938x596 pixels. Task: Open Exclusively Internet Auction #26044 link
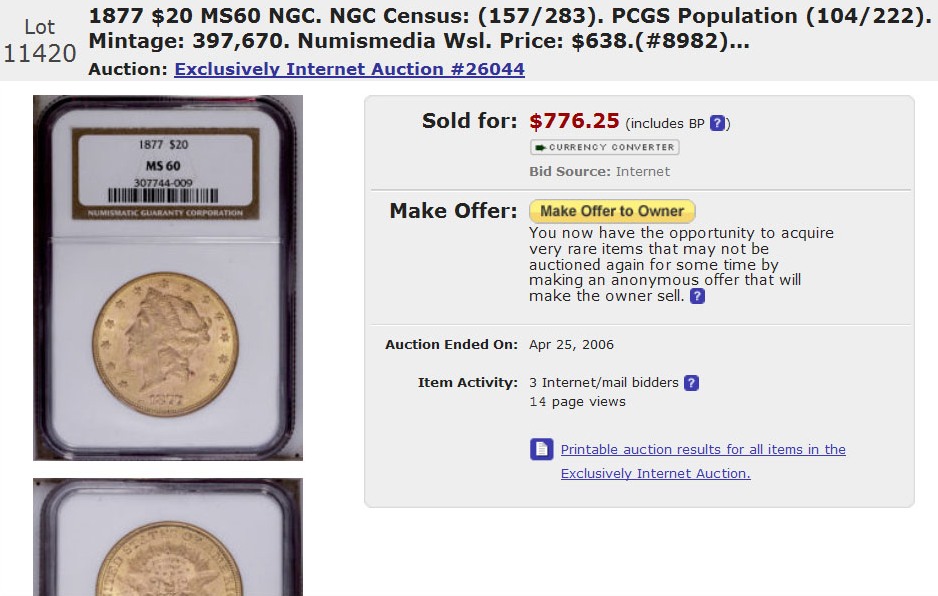tap(349, 69)
